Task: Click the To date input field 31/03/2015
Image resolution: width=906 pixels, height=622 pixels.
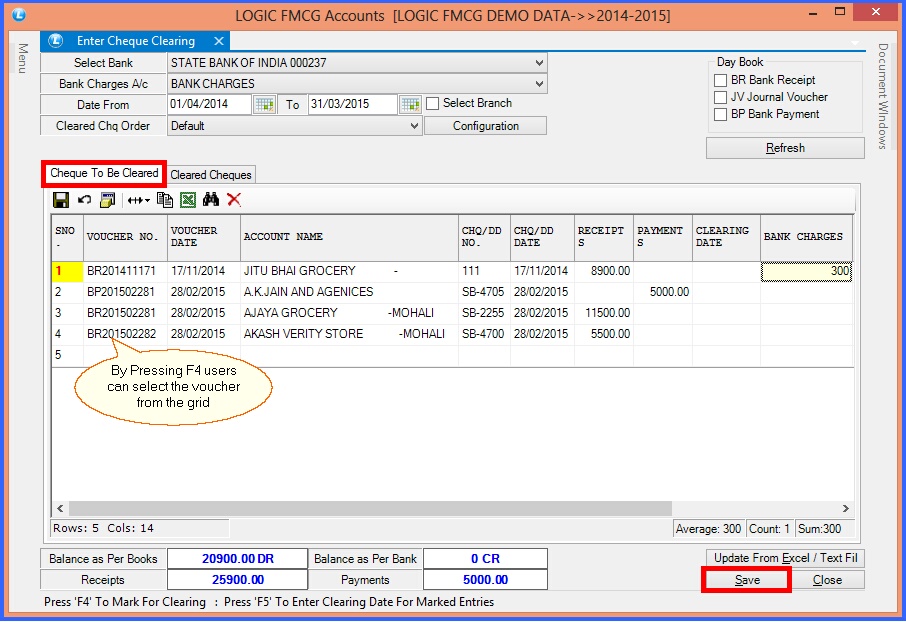Action: click(352, 104)
